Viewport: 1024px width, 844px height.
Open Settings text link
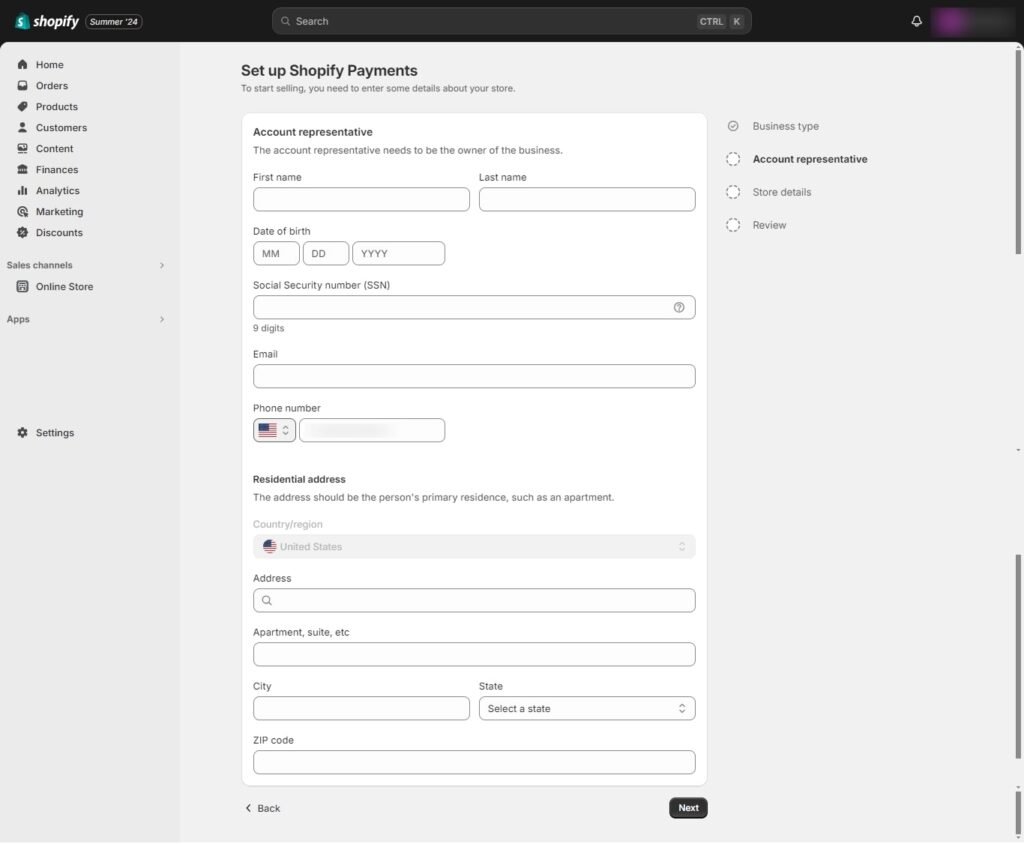click(55, 432)
